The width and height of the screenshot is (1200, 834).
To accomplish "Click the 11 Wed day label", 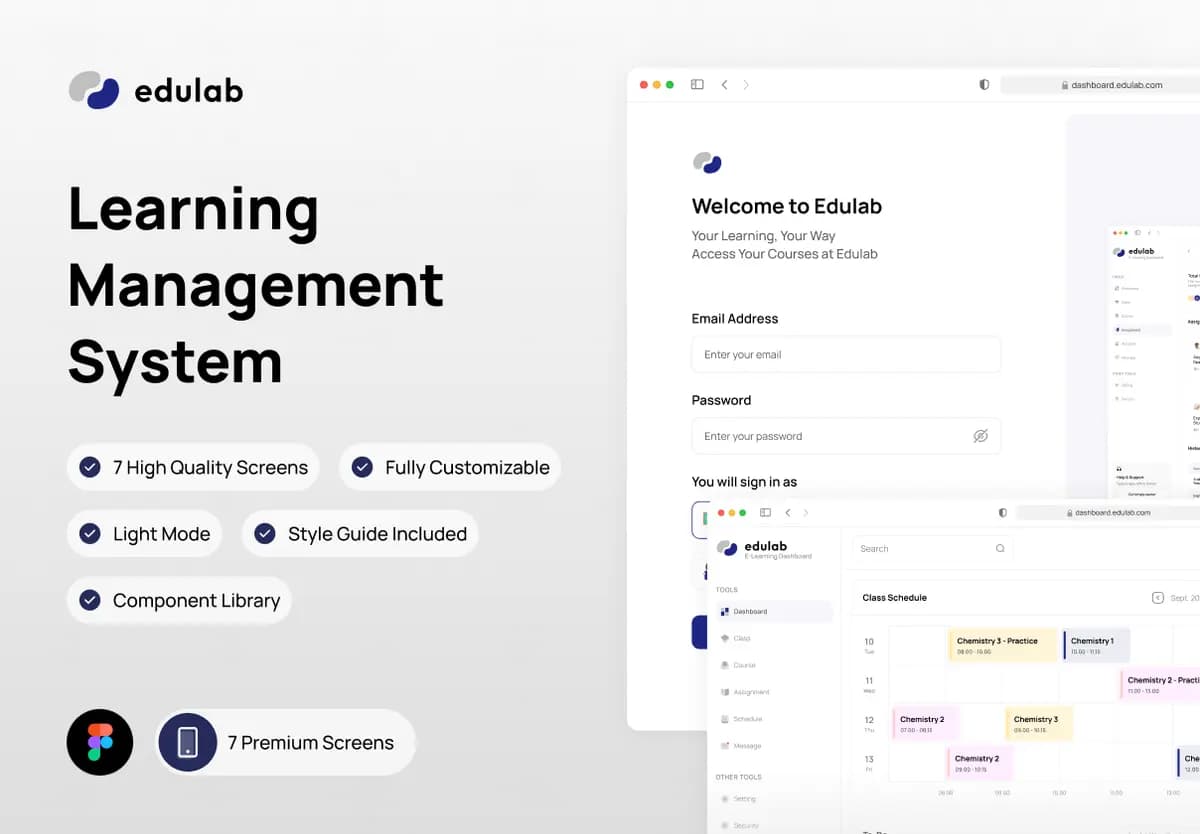I will 869,685.
